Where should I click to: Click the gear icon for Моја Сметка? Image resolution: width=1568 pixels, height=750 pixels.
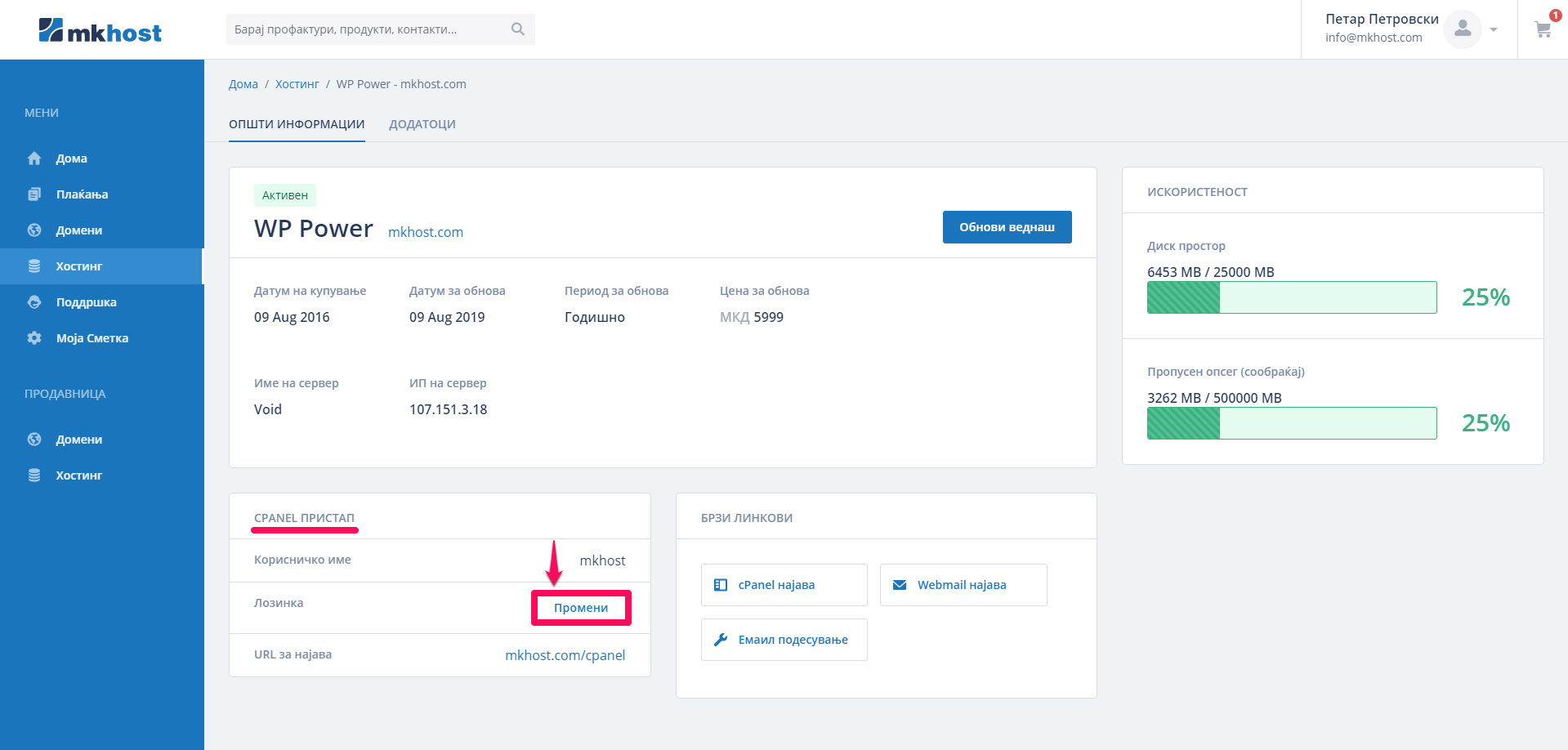click(34, 338)
